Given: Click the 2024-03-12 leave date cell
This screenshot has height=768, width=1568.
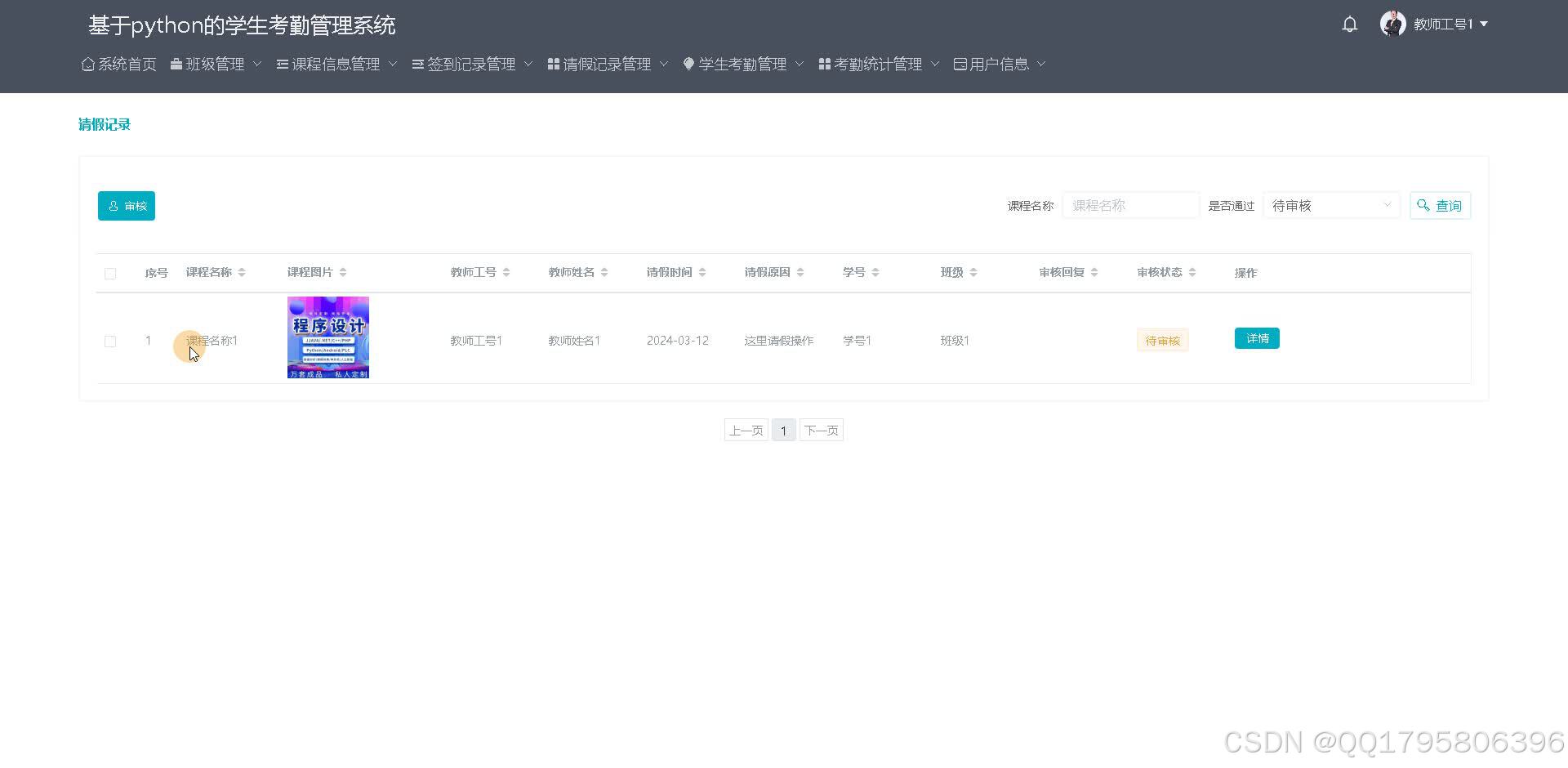Looking at the screenshot, I should [x=678, y=341].
